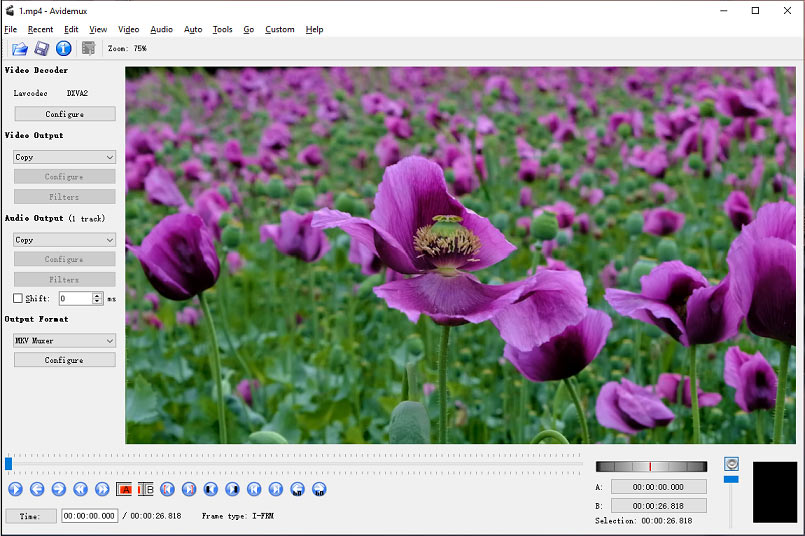The image size is (805, 536).
Task: Click the current Time input field
Action: (x=89, y=516)
